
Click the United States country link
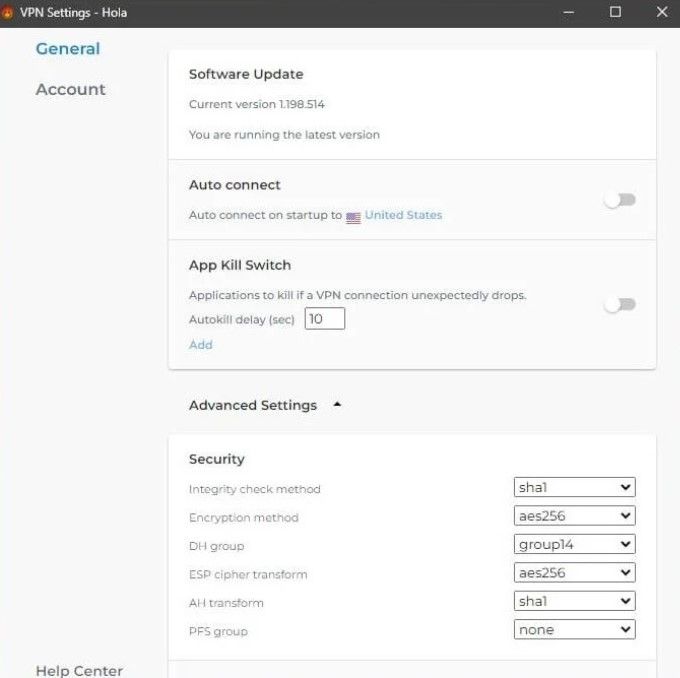403,215
